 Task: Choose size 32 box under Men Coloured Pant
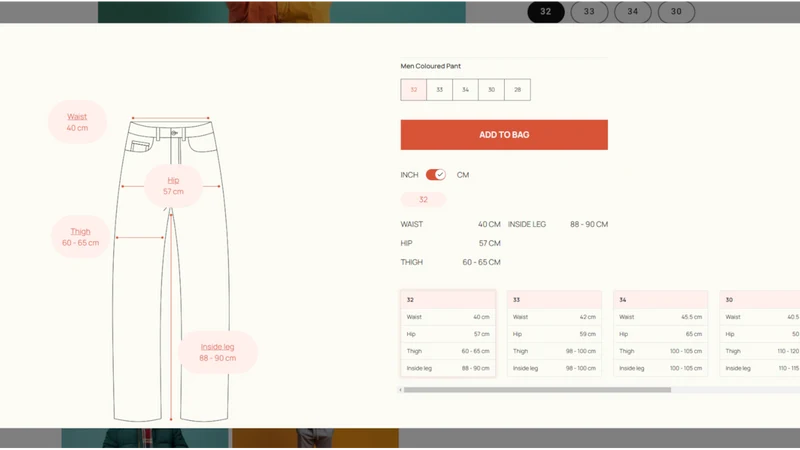(414, 90)
